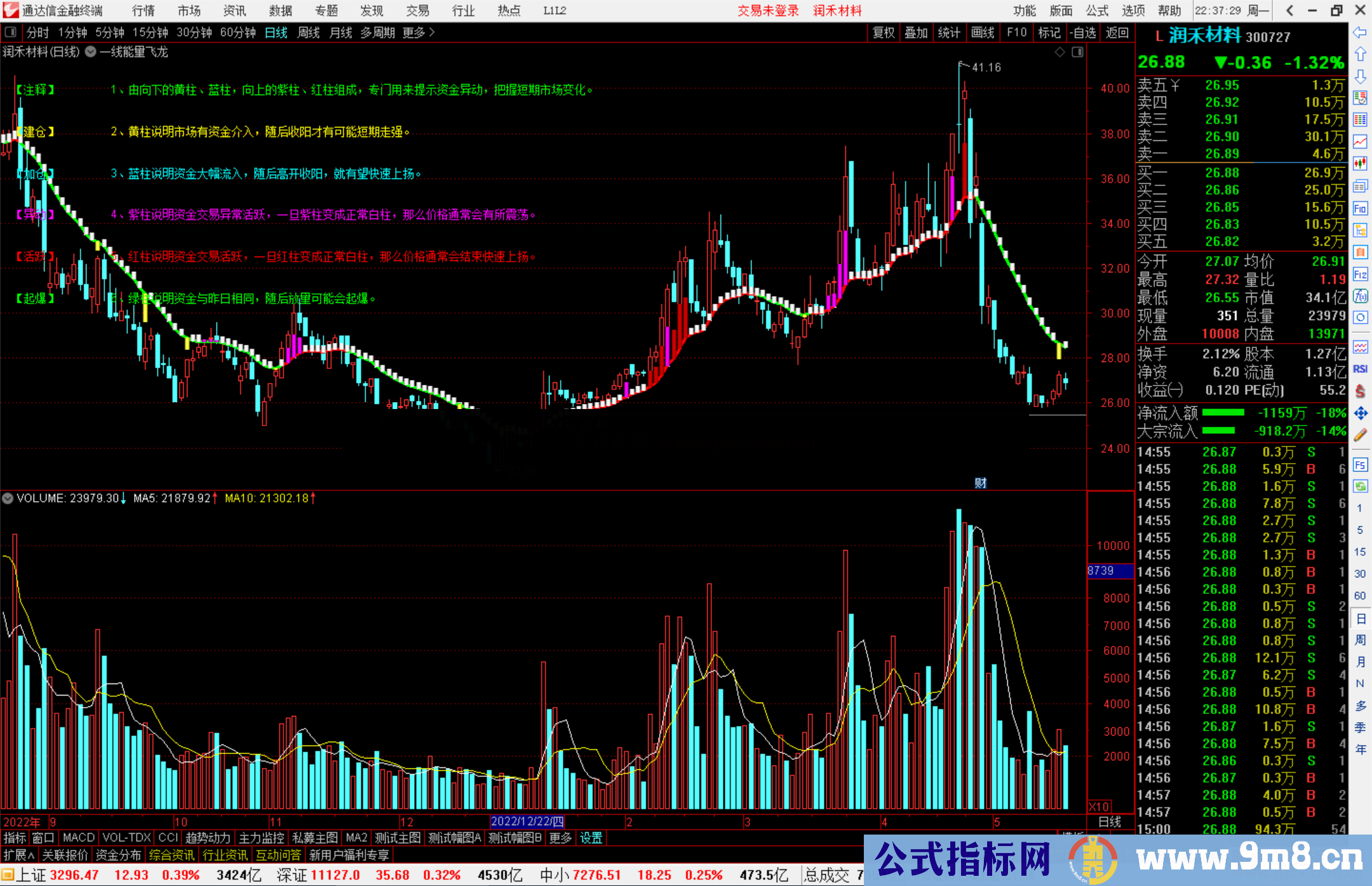Click the 画线 drawing button

pyautogui.click(x=983, y=32)
